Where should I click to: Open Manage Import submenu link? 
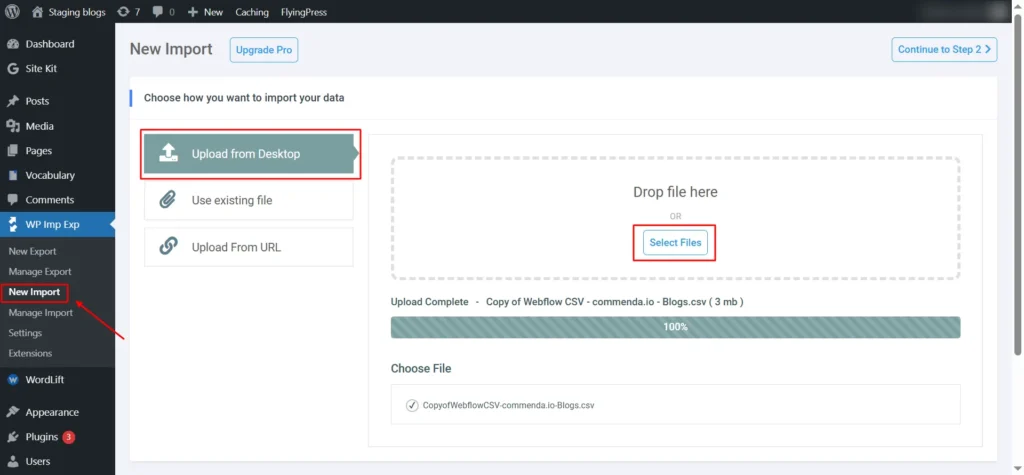tap(40, 313)
